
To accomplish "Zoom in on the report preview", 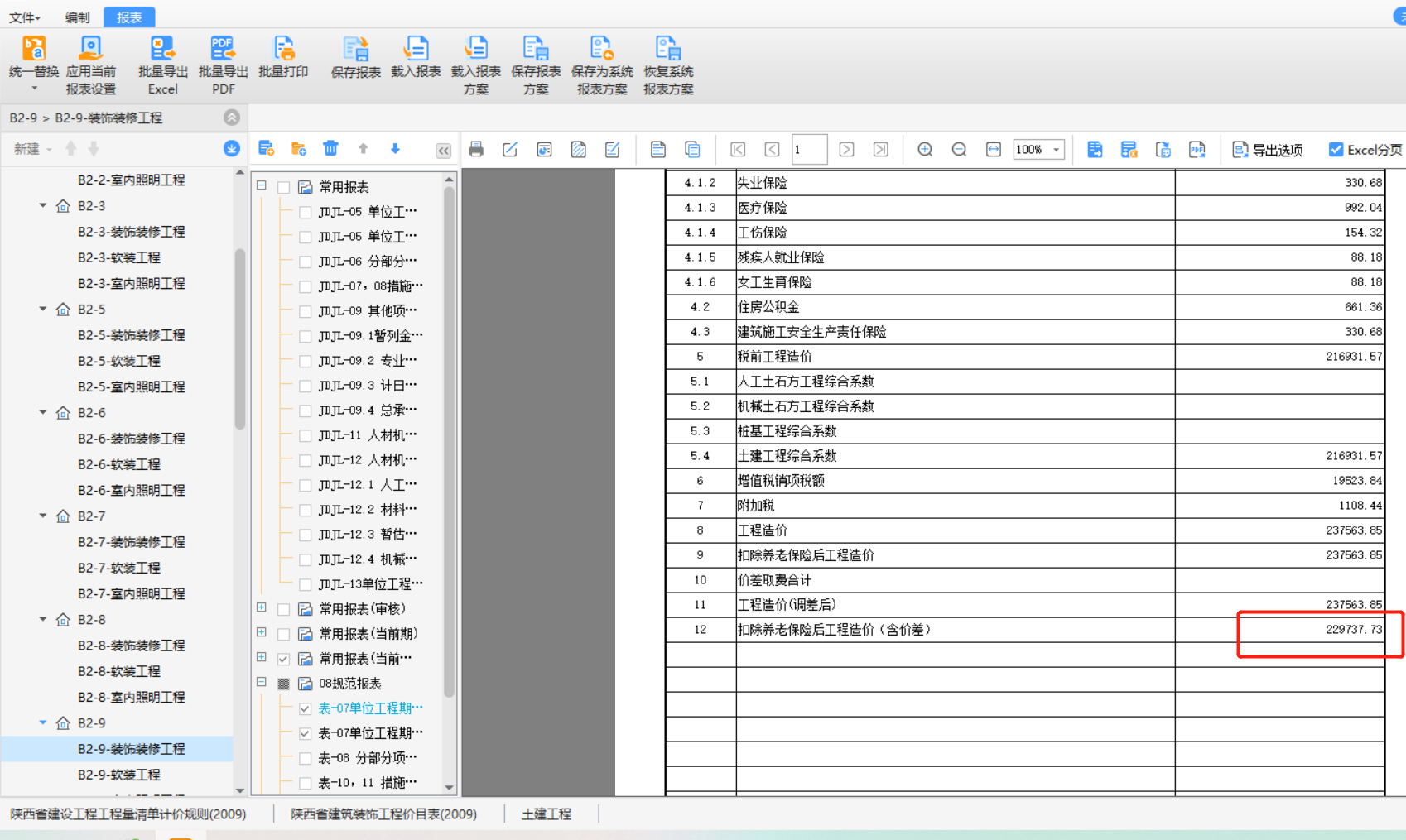I will click(x=925, y=150).
